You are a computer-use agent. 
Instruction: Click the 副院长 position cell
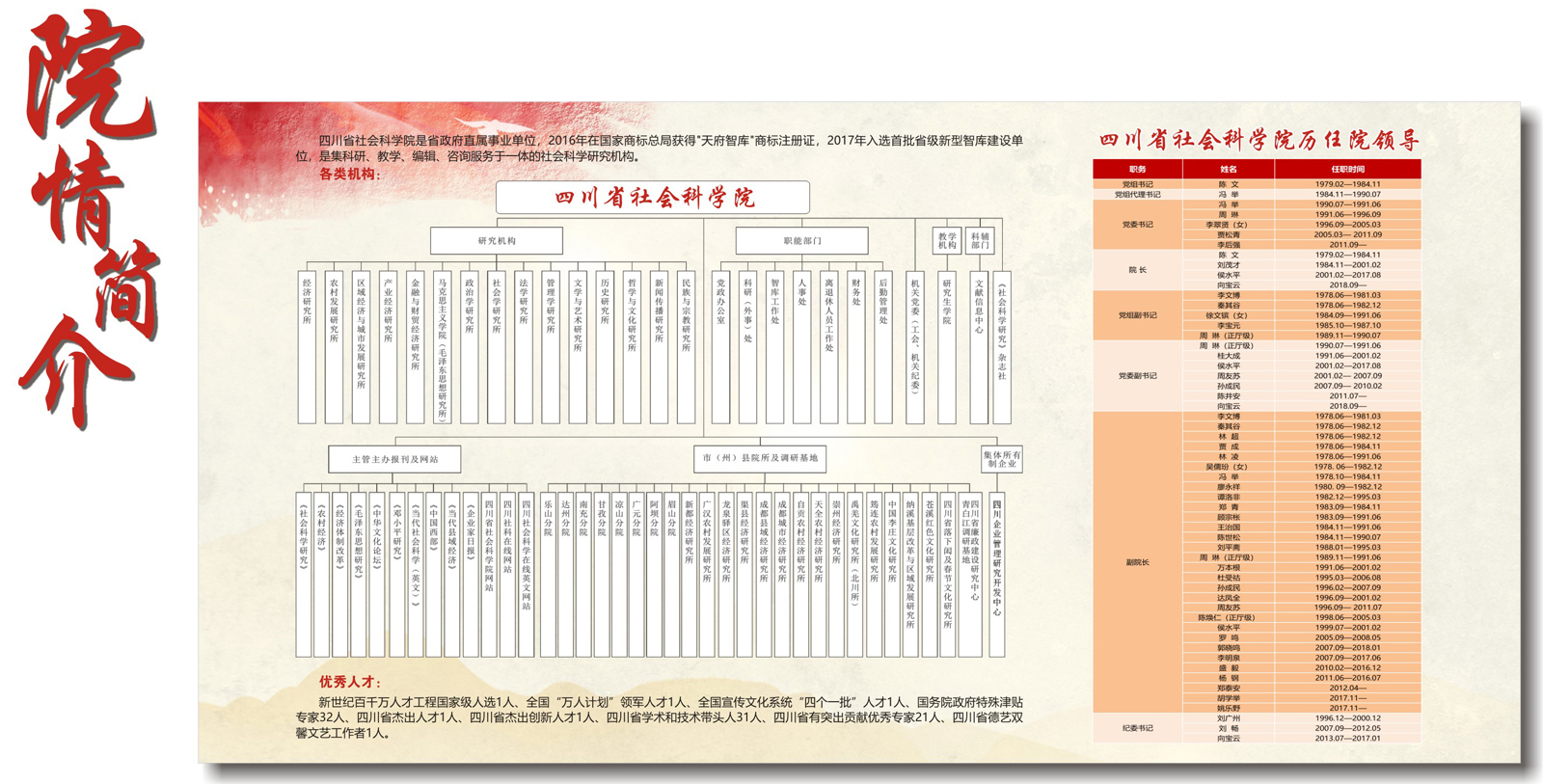point(1137,562)
